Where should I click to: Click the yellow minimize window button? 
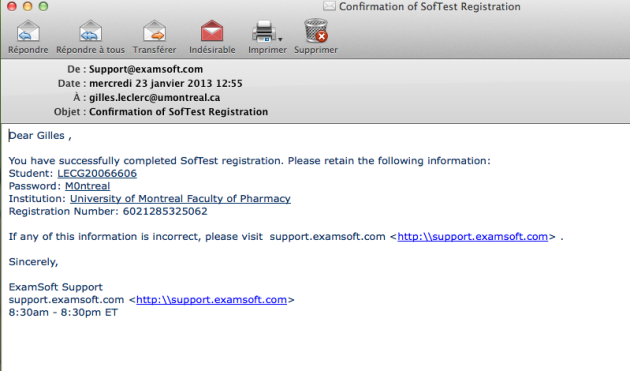(x=27, y=6)
